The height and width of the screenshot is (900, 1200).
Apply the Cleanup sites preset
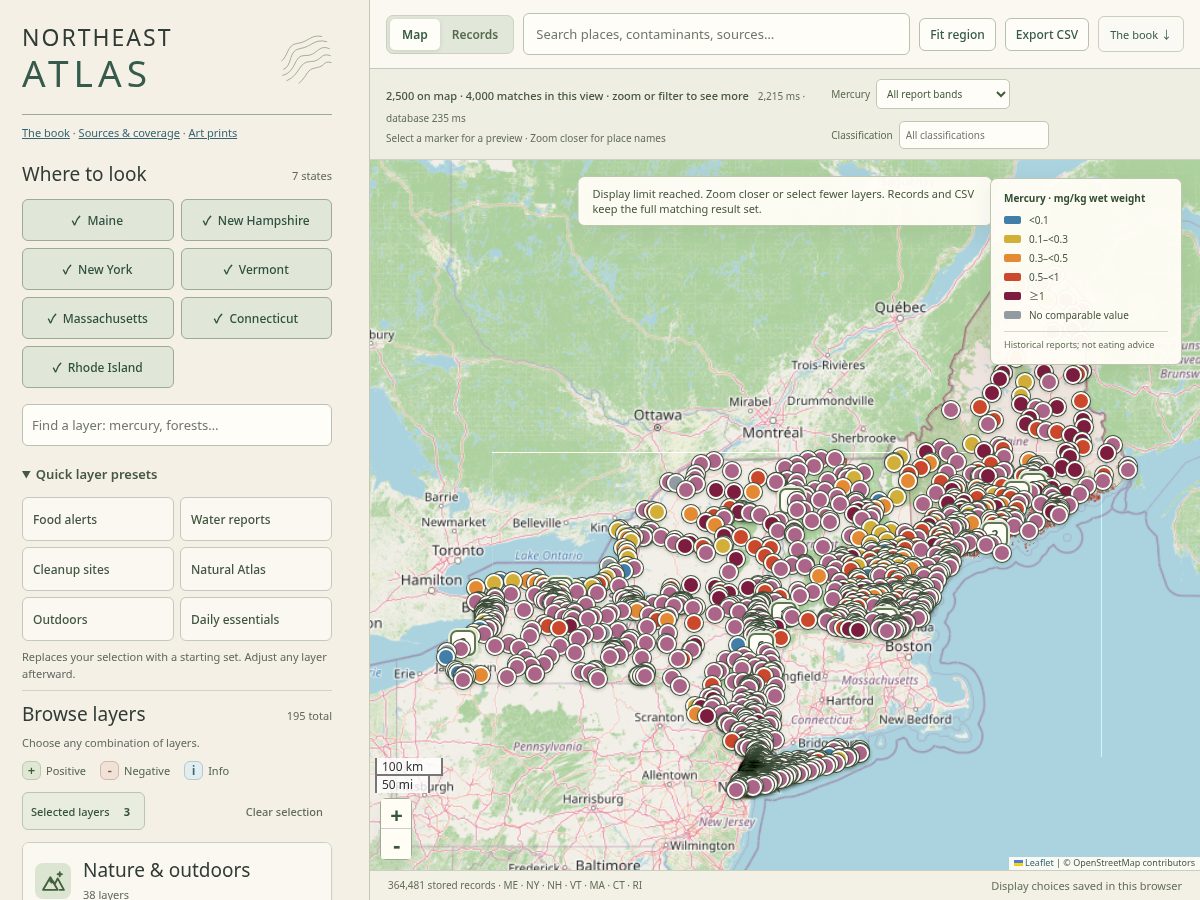[x=98, y=569]
